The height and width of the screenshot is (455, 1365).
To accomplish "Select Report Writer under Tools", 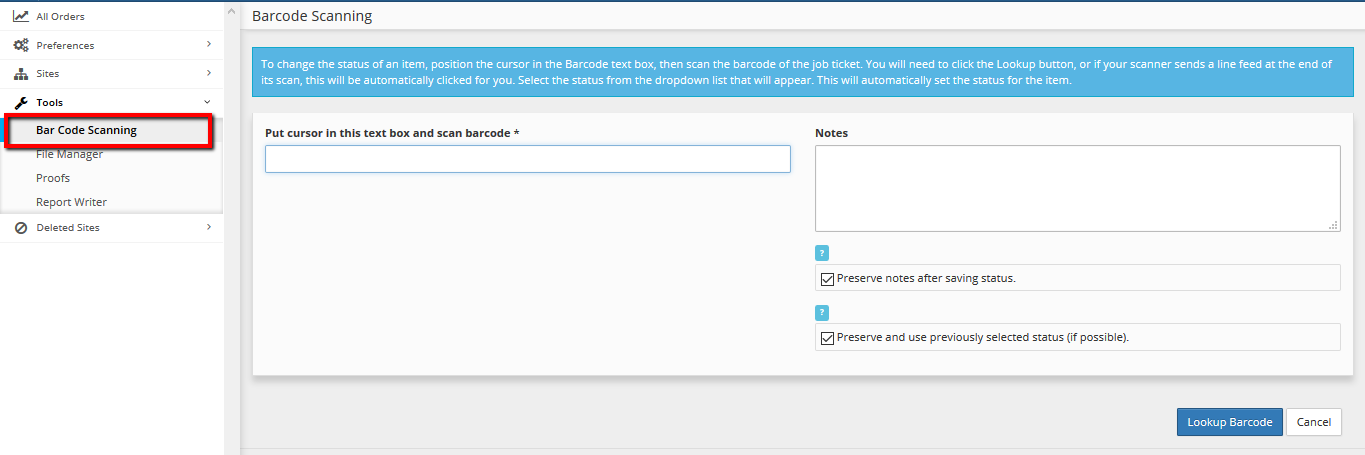I will (x=71, y=202).
